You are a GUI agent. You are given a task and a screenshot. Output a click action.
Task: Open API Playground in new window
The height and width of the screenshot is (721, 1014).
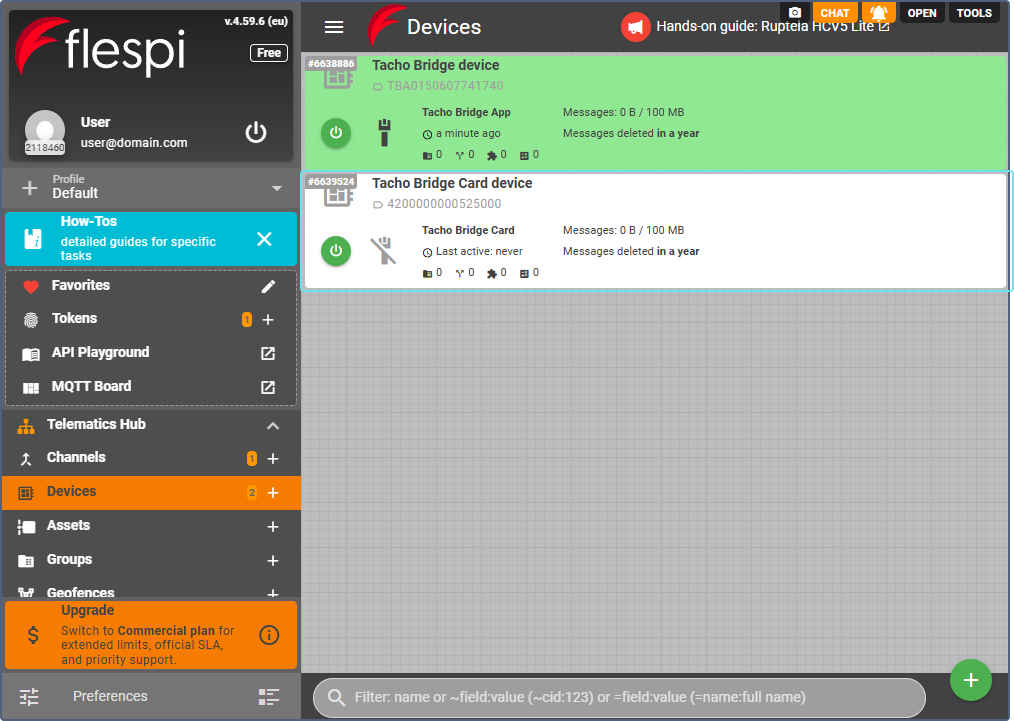(268, 353)
